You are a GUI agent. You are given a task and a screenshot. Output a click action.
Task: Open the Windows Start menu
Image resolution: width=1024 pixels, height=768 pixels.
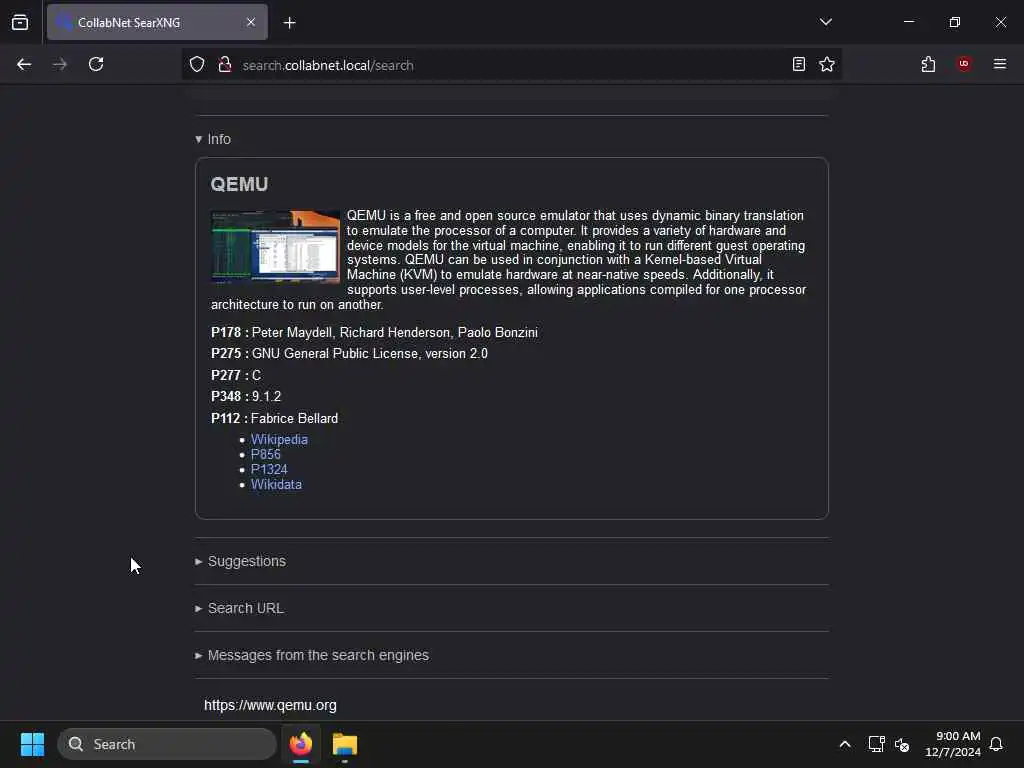pyautogui.click(x=32, y=744)
